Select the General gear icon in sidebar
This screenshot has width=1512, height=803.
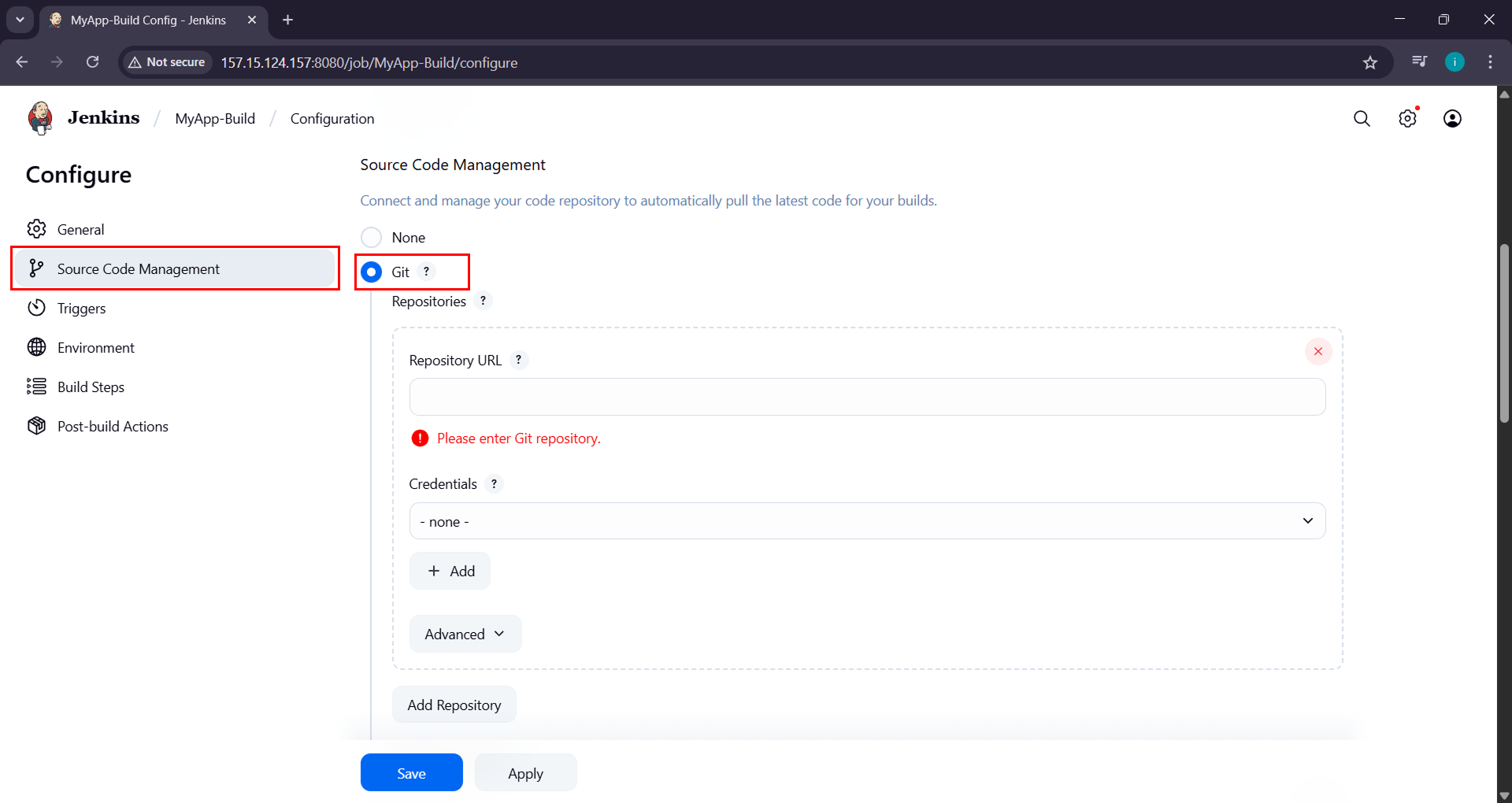pyautogui.click(x=37, y=229)
